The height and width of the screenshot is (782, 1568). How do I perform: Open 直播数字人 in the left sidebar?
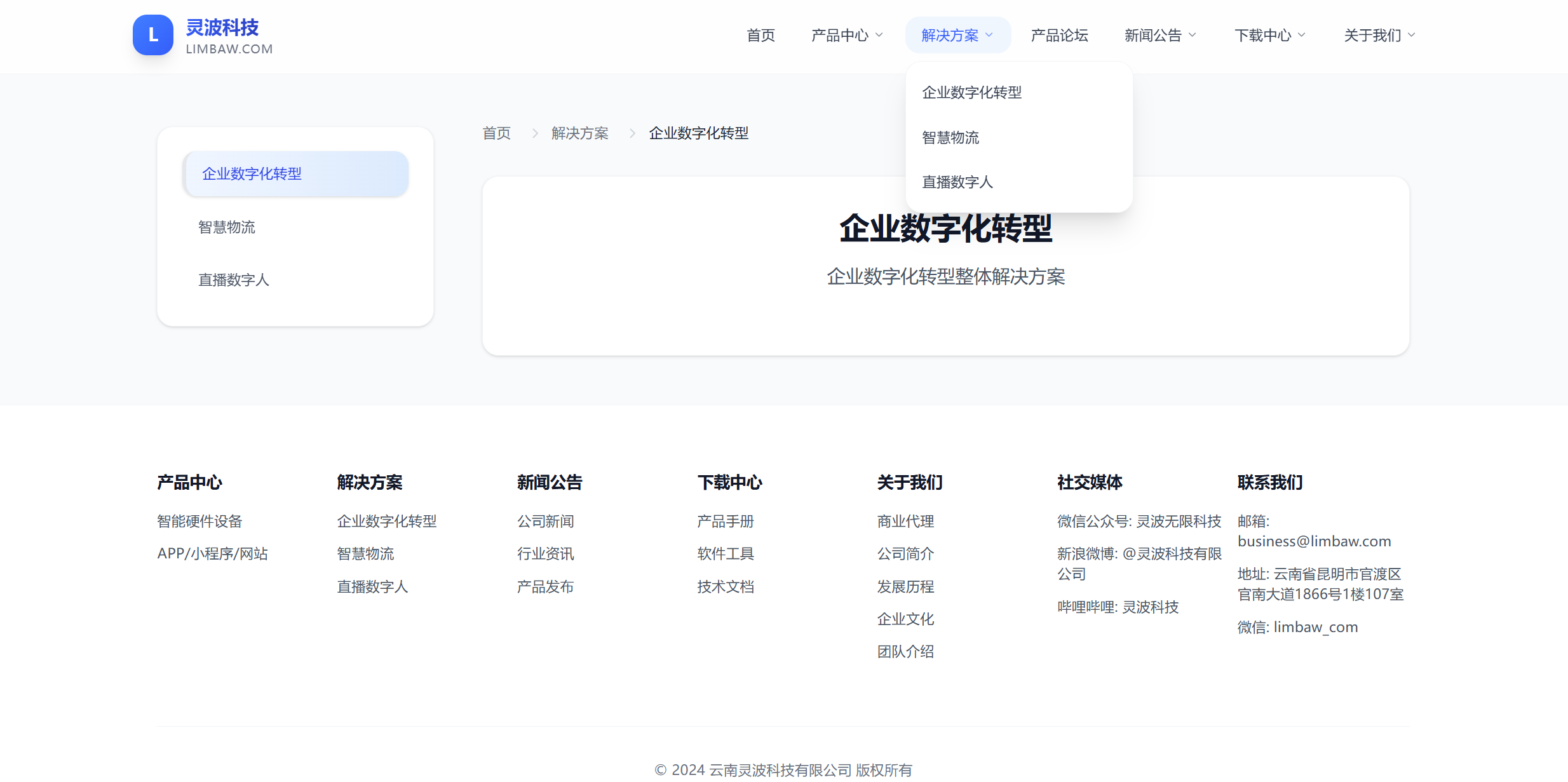pos(234,280)
